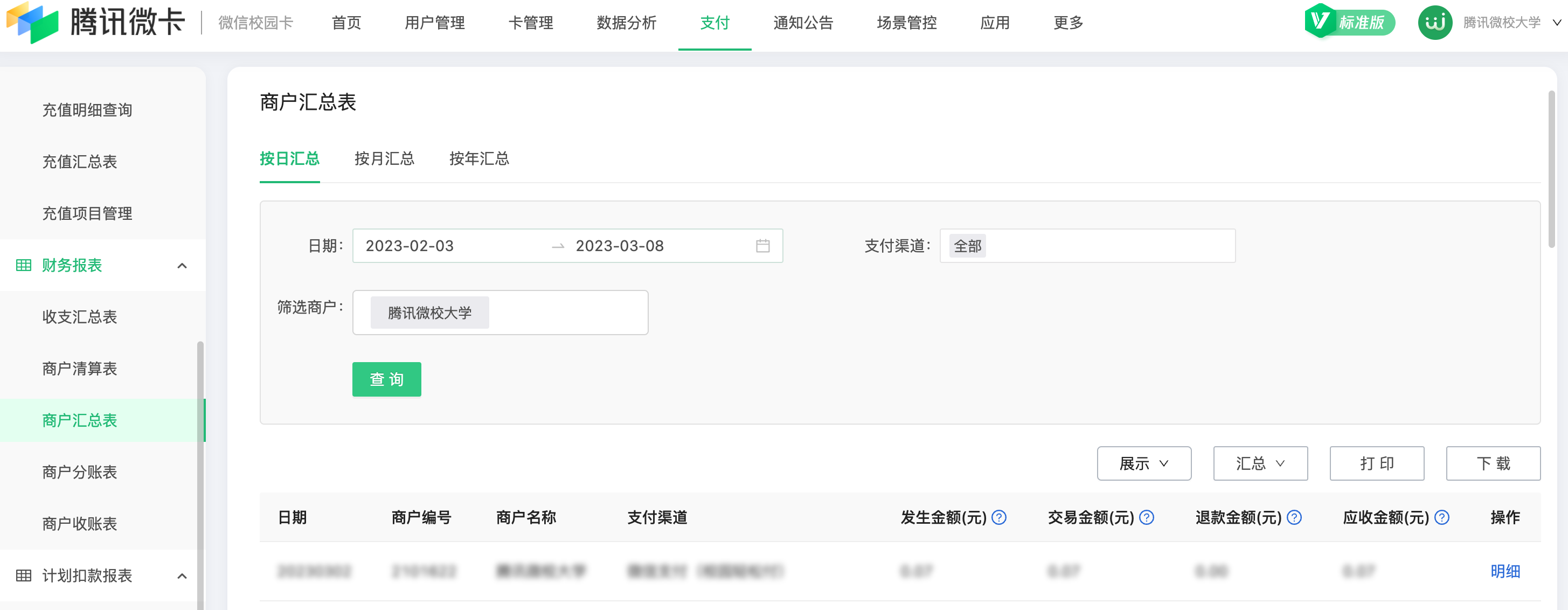Click the green 查询 button

[386, 379]
